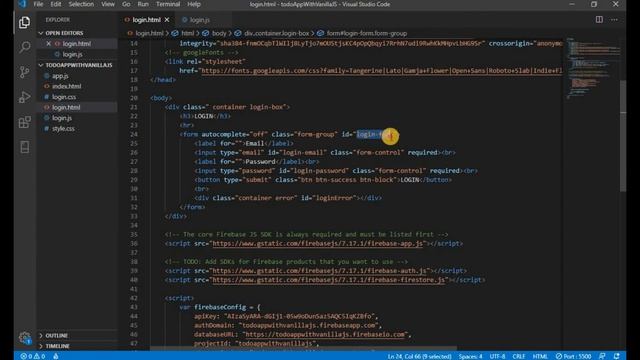Click the Port : 5500 Live Server indicator
Screen dimensions: 640x360
(x=573, y=356)
